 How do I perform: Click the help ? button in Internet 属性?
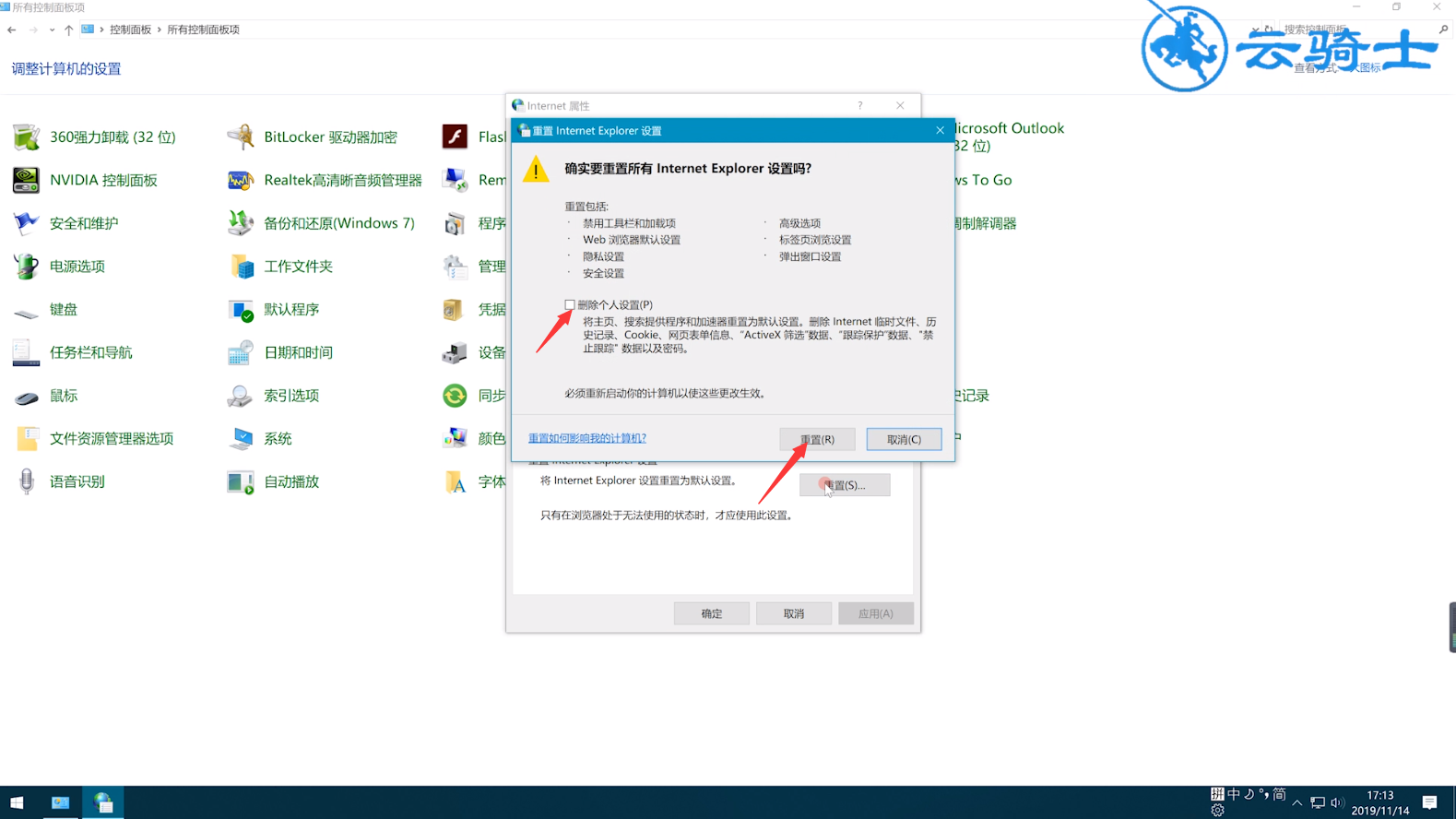860,105
